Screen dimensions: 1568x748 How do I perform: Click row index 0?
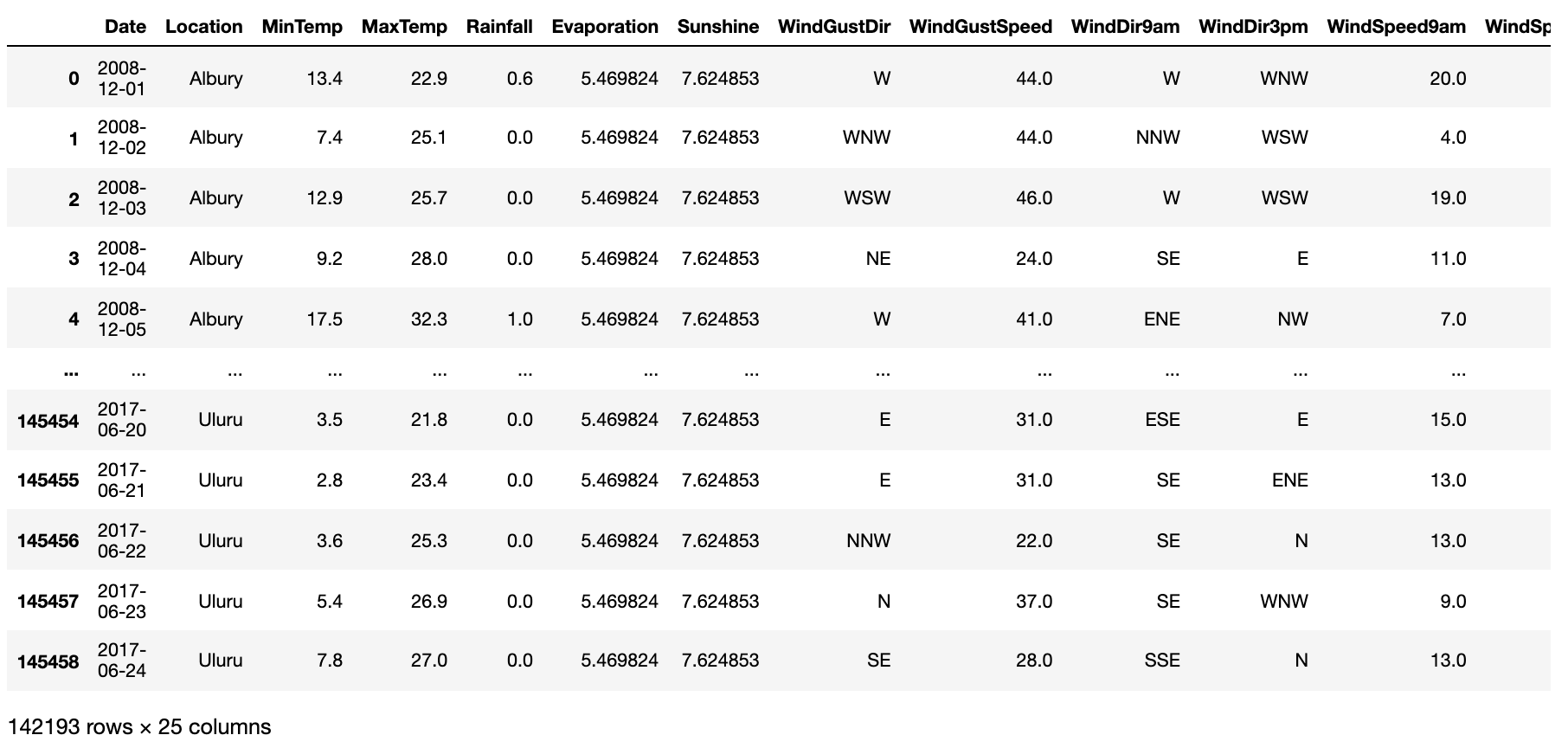[x=74, y=79]
